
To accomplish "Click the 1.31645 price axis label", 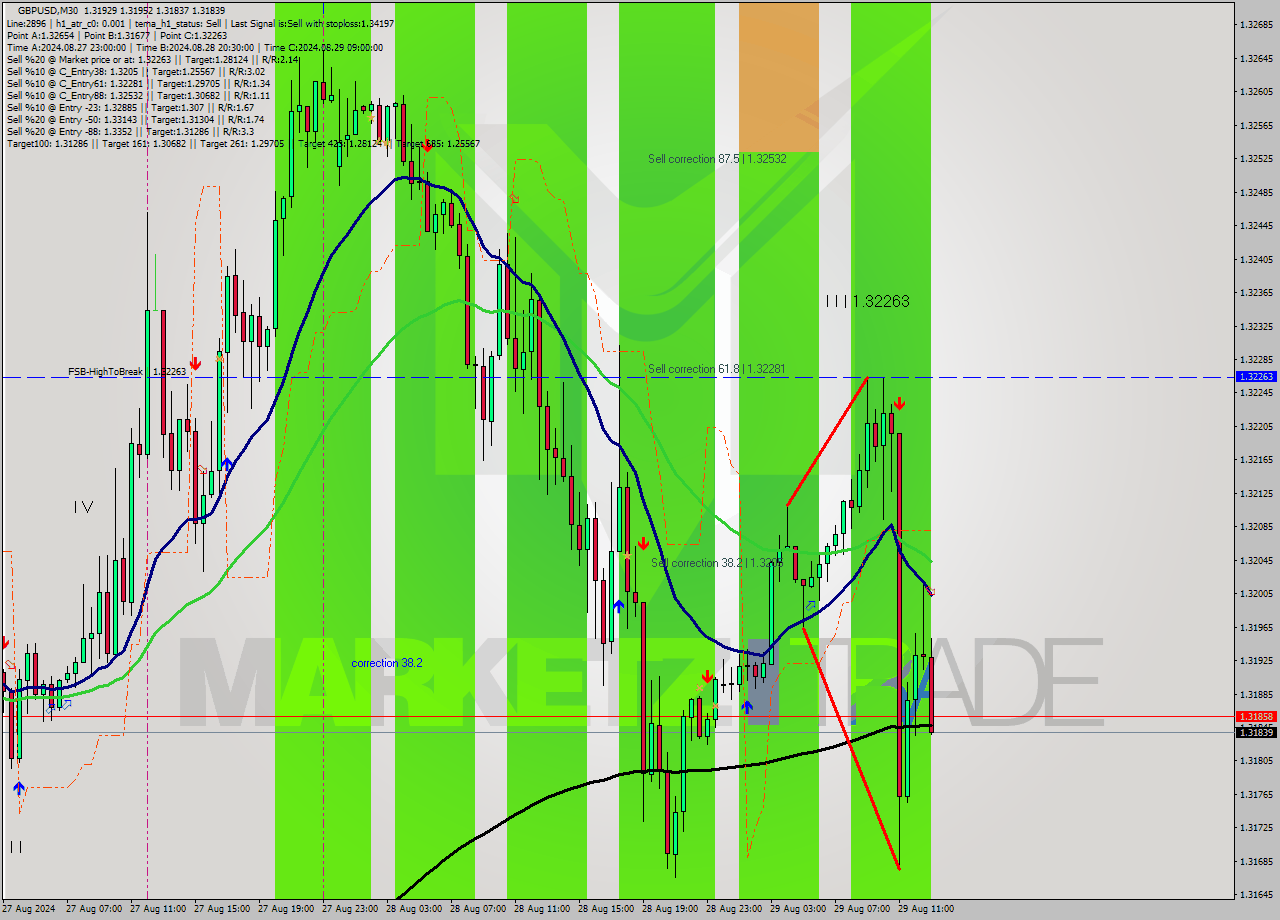I will point(1256,894).
